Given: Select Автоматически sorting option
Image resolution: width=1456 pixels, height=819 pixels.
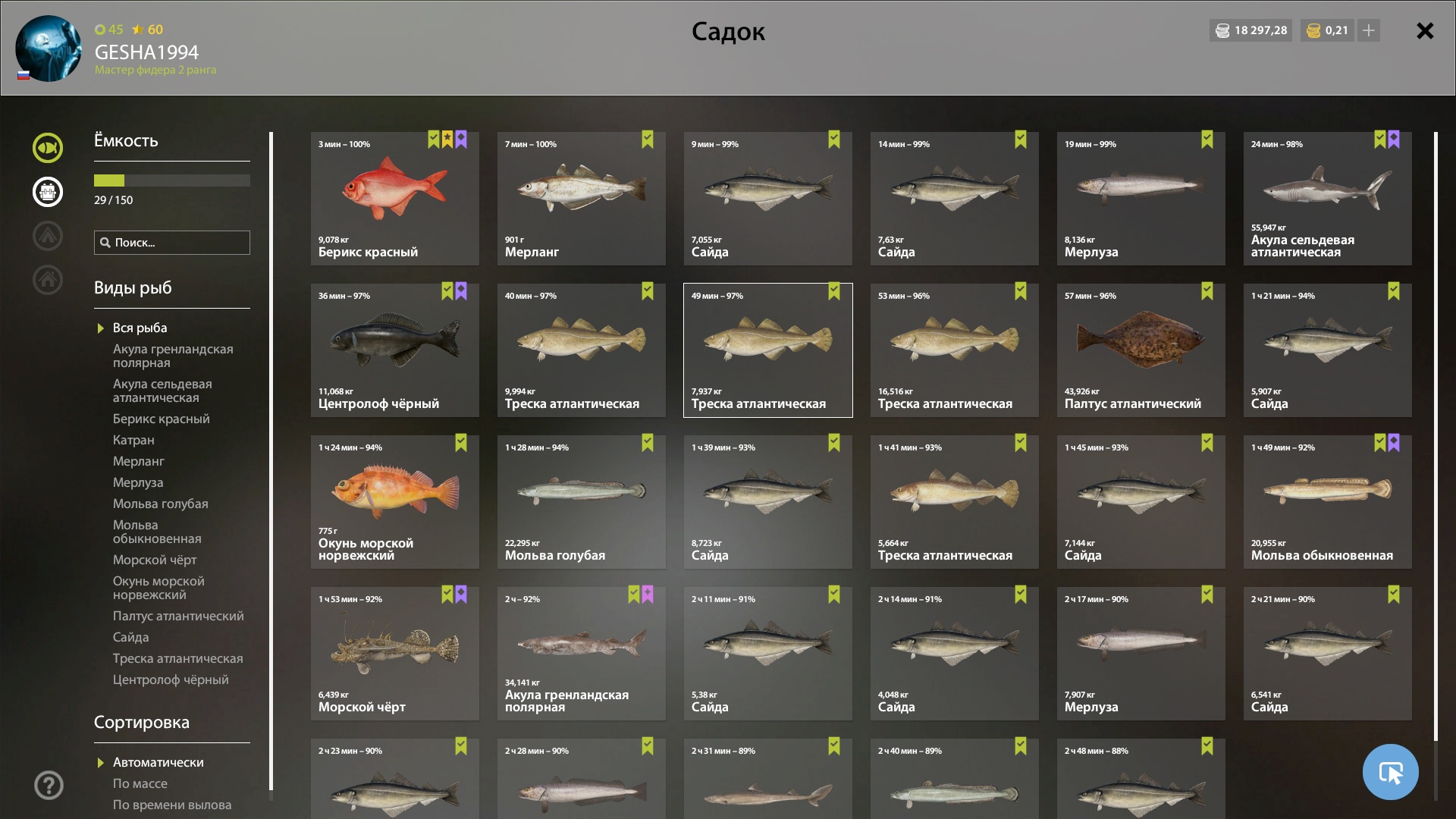Looking at the screenshot, I should [x=158, y=762].
